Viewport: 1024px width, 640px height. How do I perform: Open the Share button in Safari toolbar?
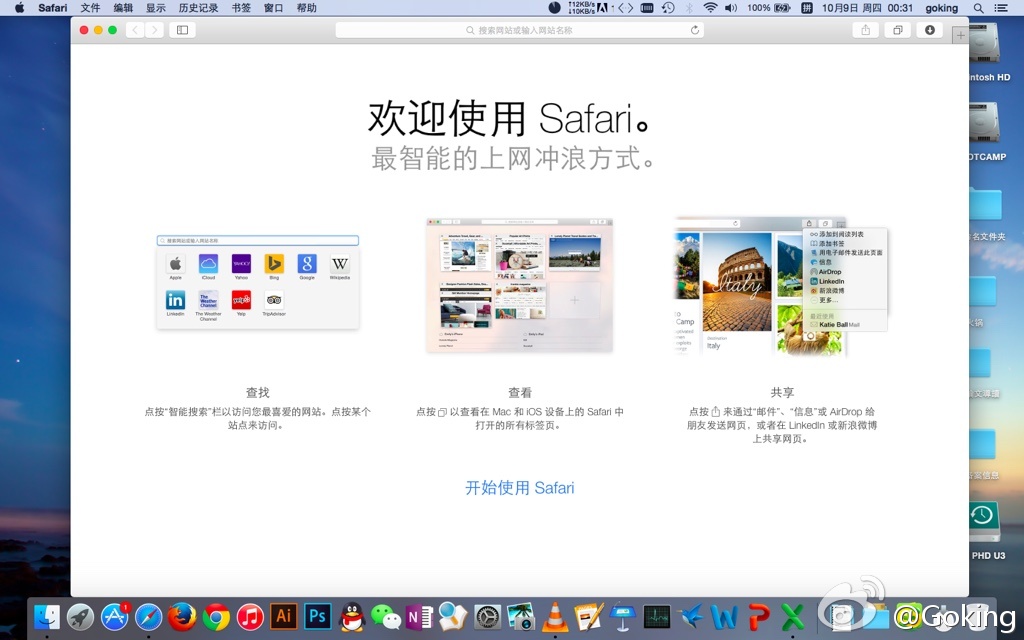pos(865,30)
